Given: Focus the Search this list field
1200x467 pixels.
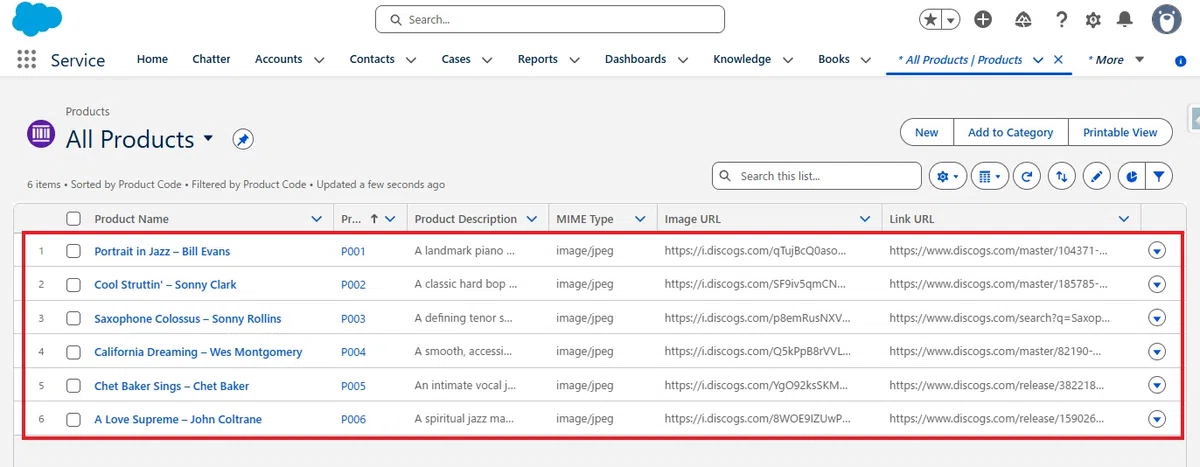Looking at the screenshot, I should 817,176.
